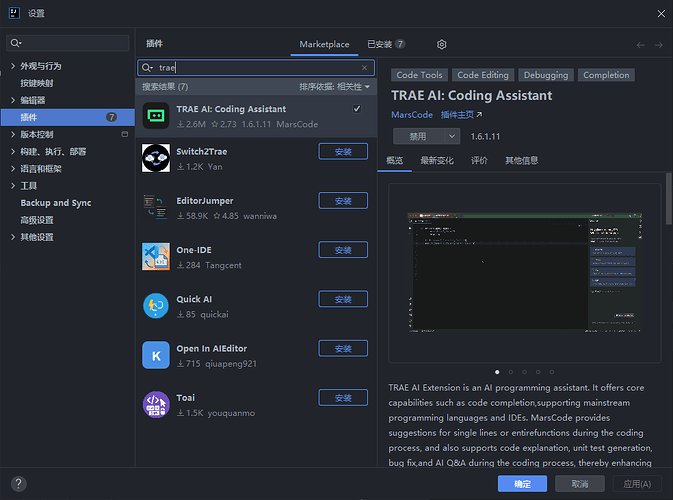Click the One-IDE plugin icon
The width and height of the screenshot is (673, 500).
155,257
